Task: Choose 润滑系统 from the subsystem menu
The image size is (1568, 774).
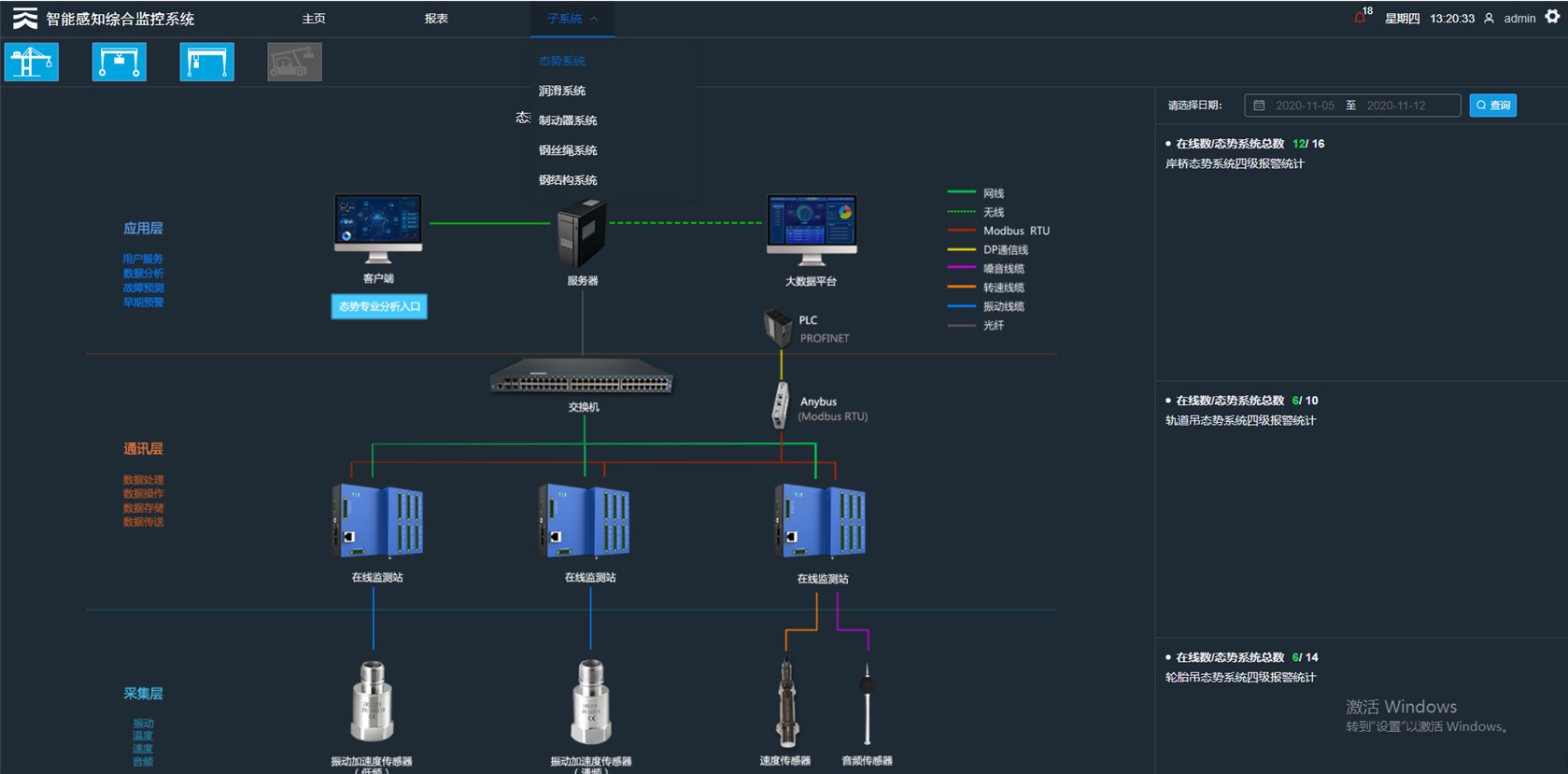Action: pos(562,91)
